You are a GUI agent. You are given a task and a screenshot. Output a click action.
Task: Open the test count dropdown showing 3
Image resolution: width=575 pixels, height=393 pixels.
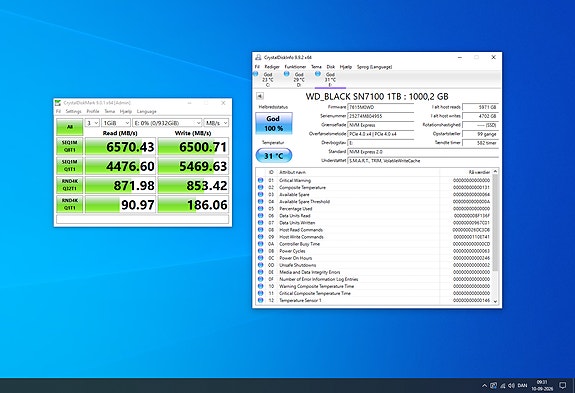[92, 123]
